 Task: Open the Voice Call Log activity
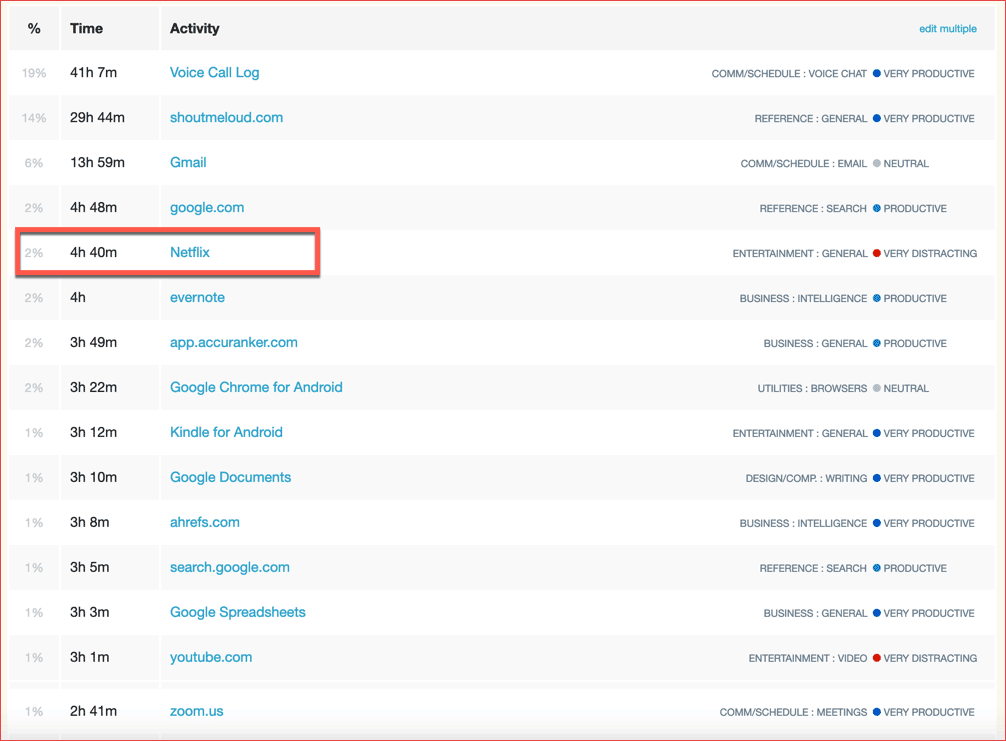pyautogui.click(x=214, y=73)
